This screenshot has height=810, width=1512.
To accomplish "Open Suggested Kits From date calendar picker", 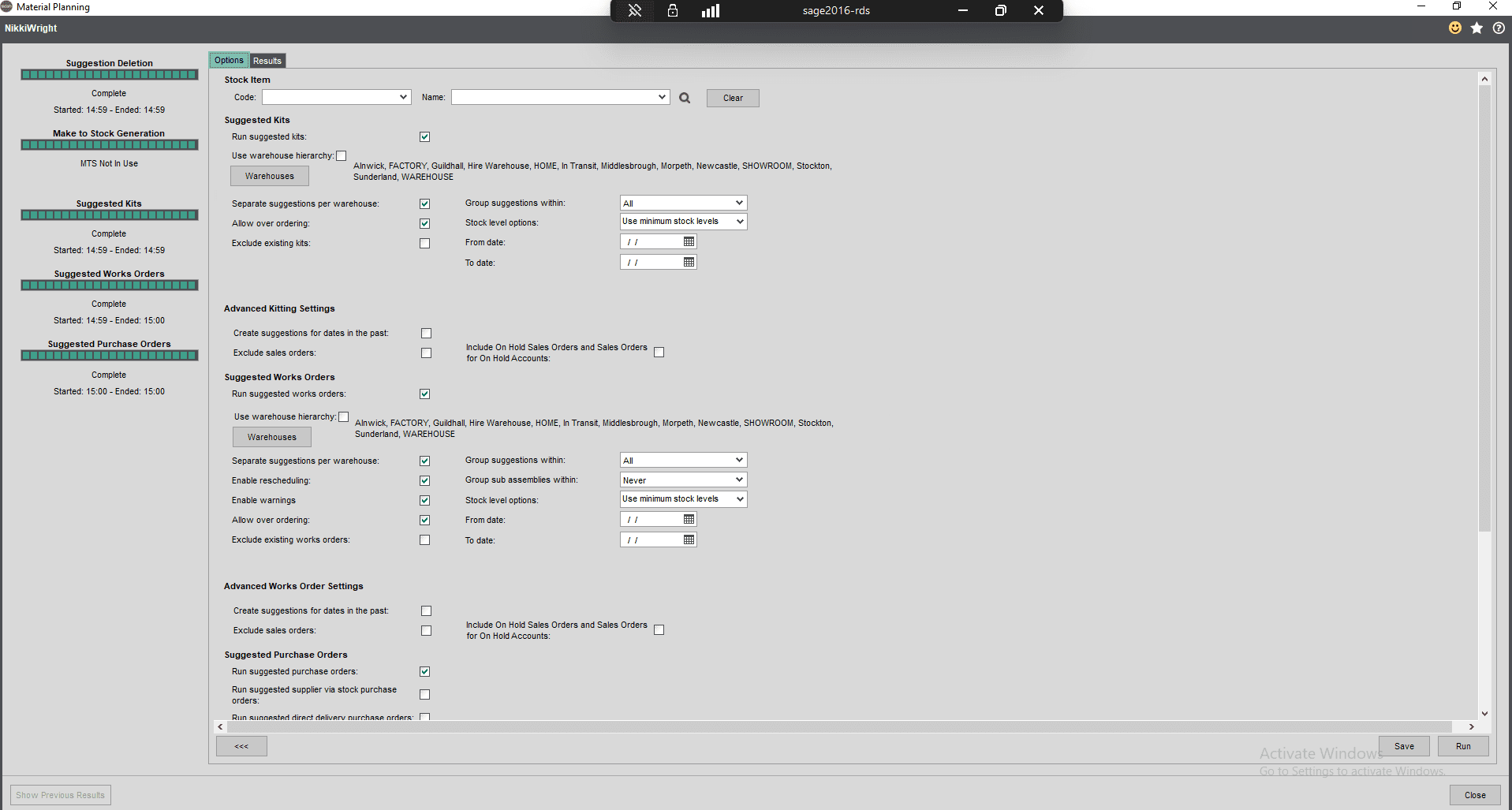I will (x=689, y=242).
